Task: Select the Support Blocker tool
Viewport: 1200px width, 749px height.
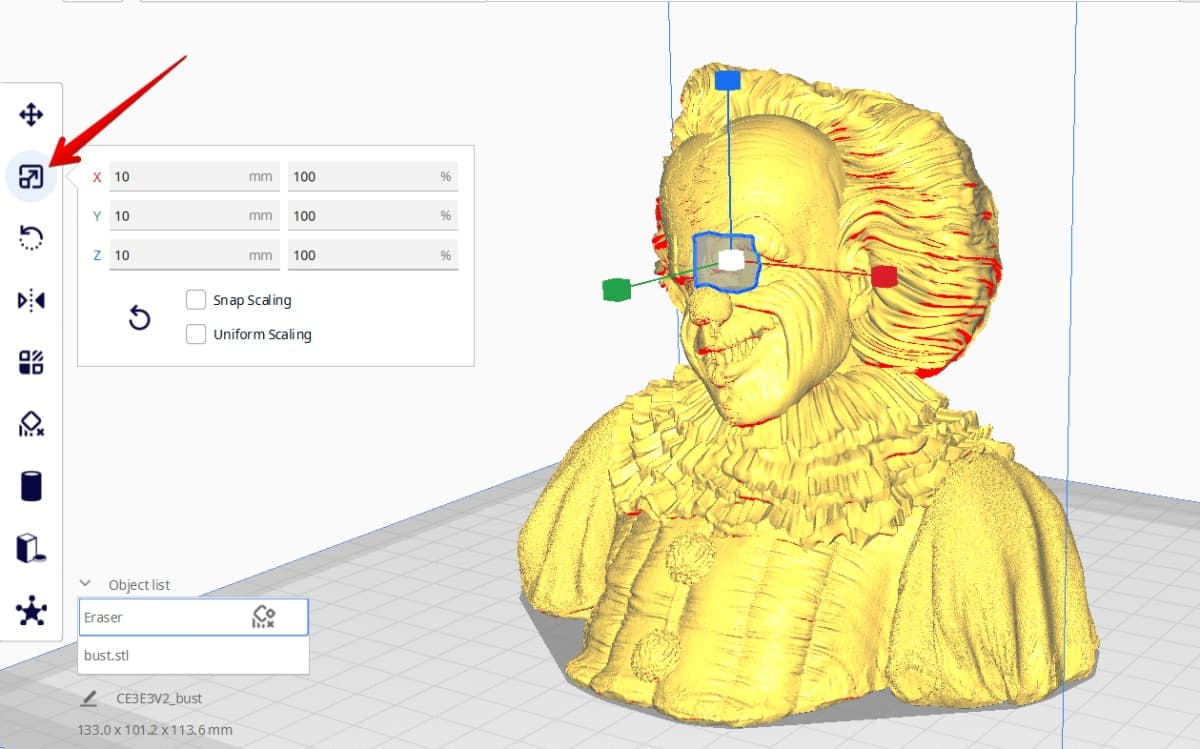Action: [x=31, y=424]
